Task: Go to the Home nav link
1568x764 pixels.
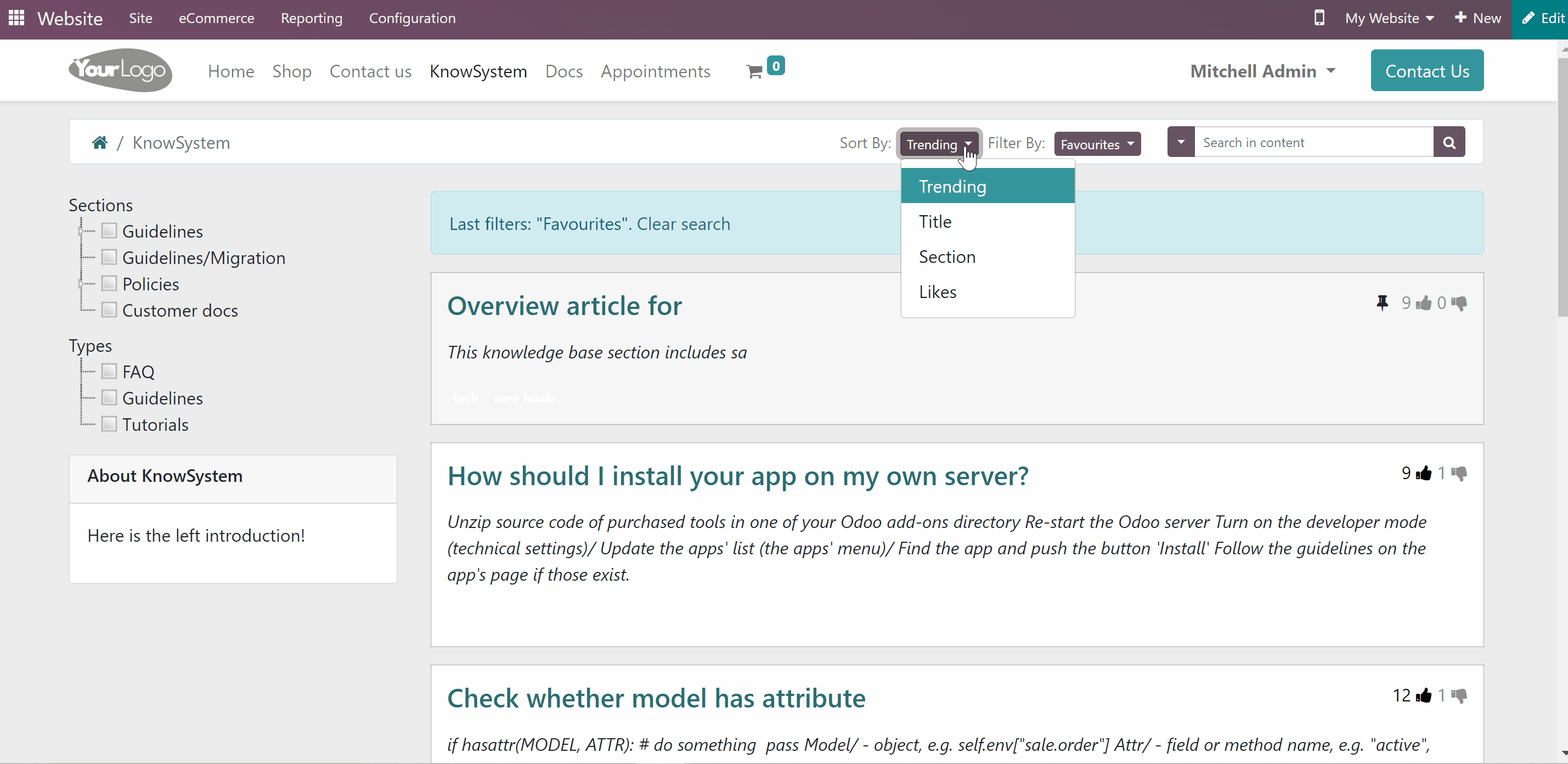Action: click(x=230, y=71)
